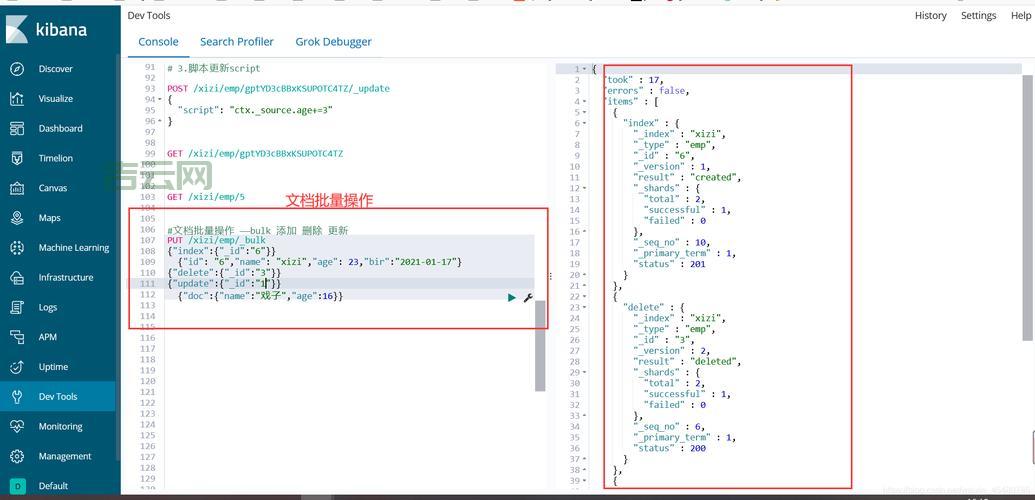Open the wrench request options menu
1035x500 pixels.
coord(528,297)
